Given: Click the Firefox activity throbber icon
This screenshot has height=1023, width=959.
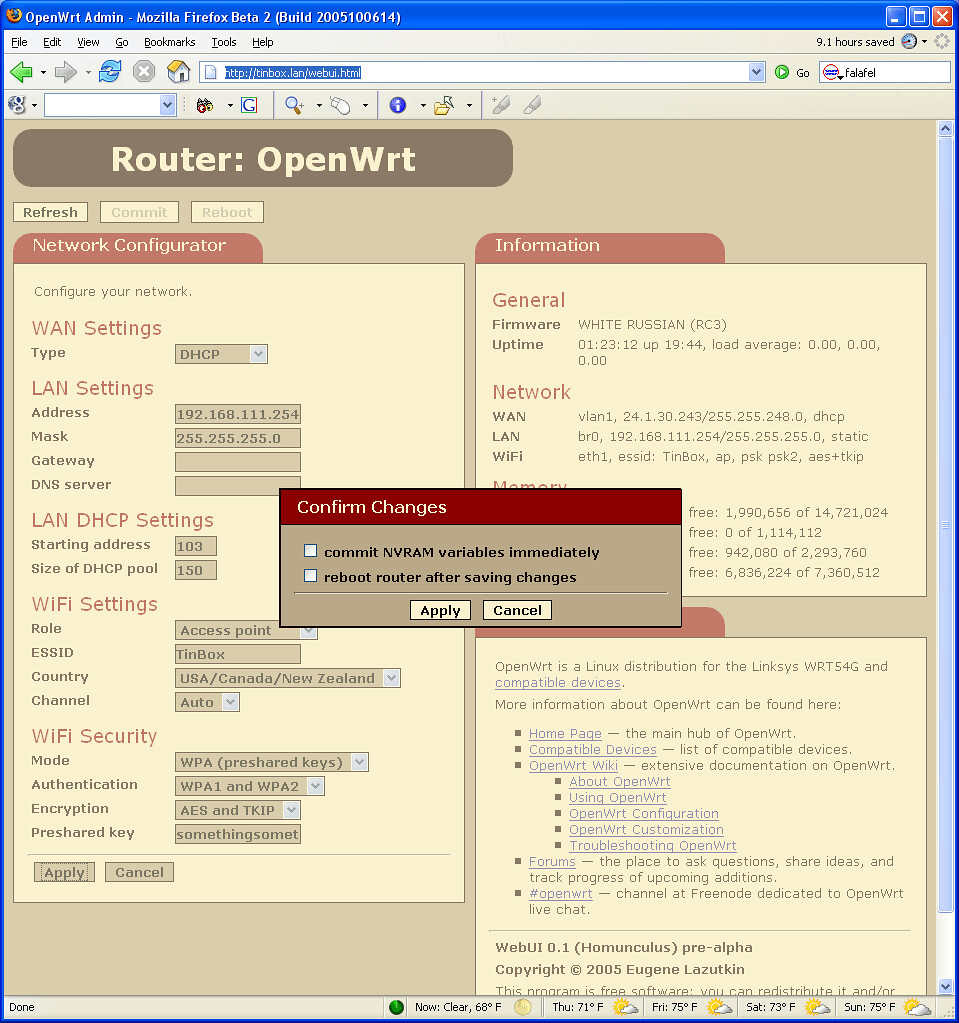Looking at the screenshot, I should click(x=942, y=42).
